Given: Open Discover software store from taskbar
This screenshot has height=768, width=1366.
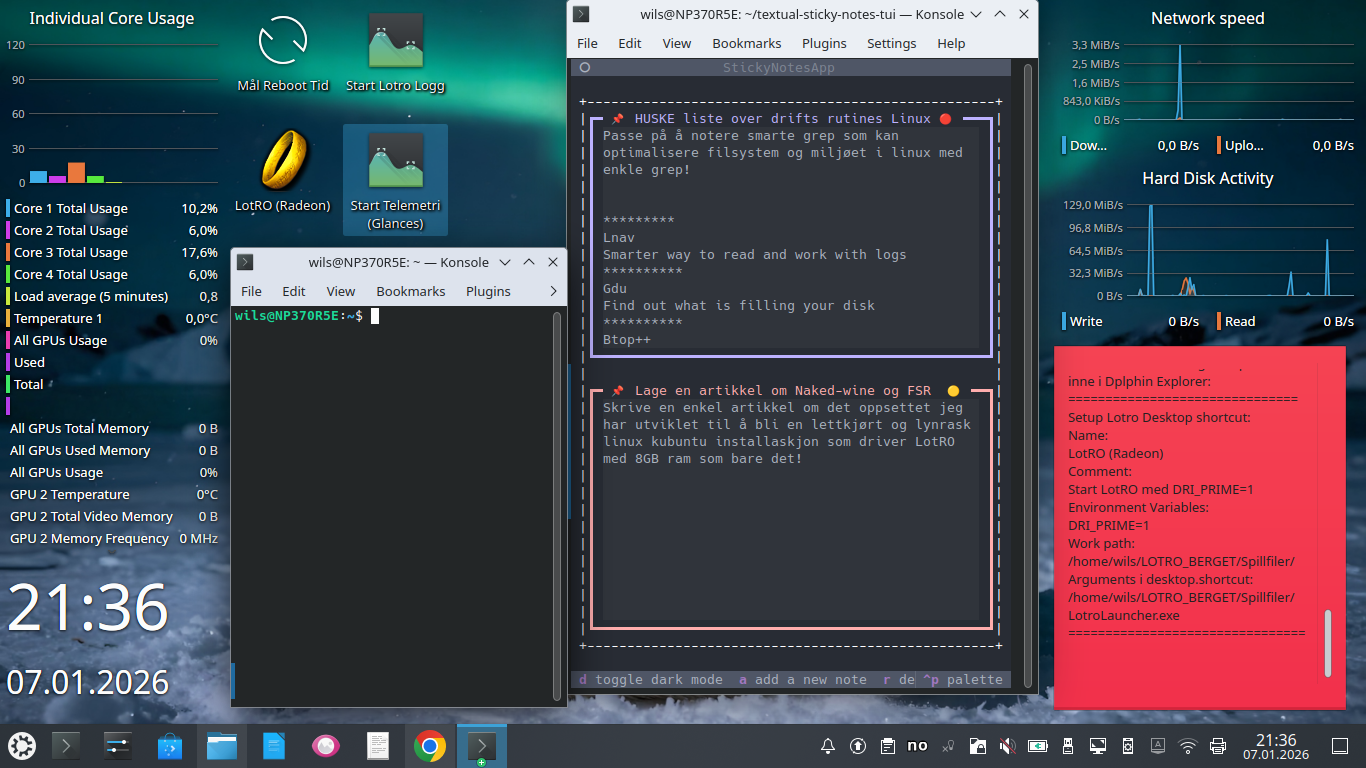Looking at the screenshot, I should click(x=170, y=746).
